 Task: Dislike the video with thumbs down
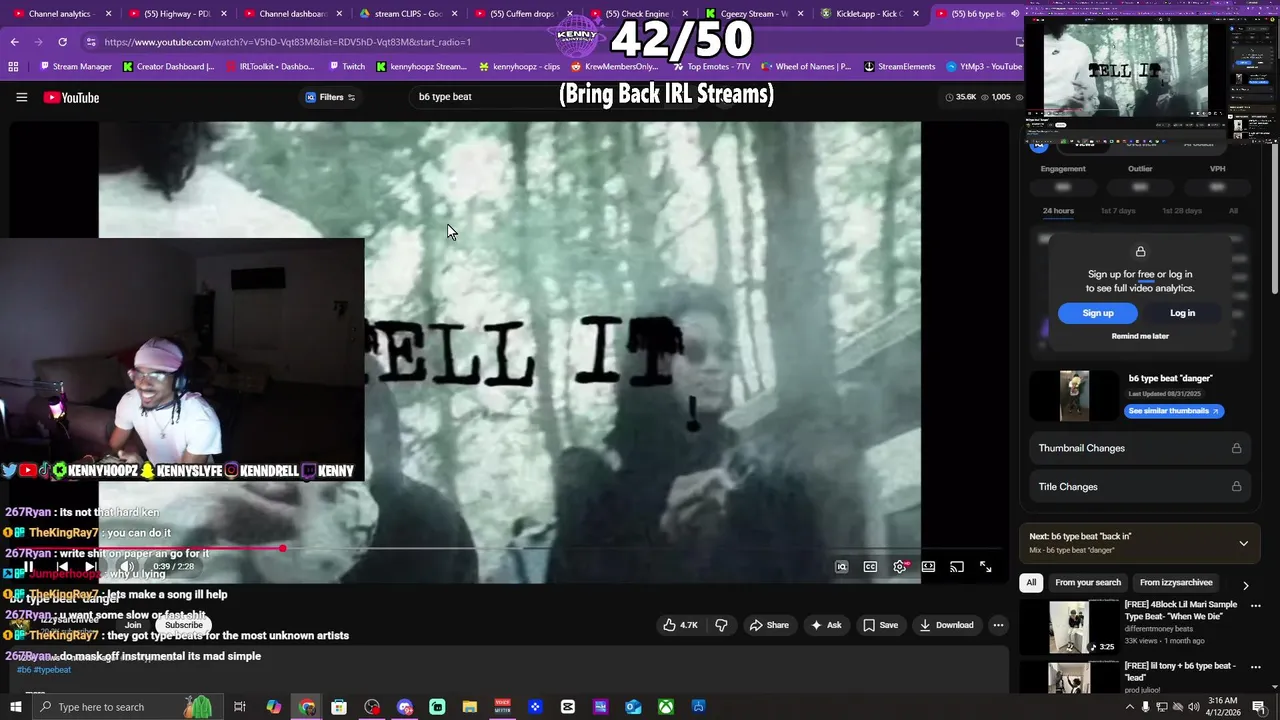721,625
